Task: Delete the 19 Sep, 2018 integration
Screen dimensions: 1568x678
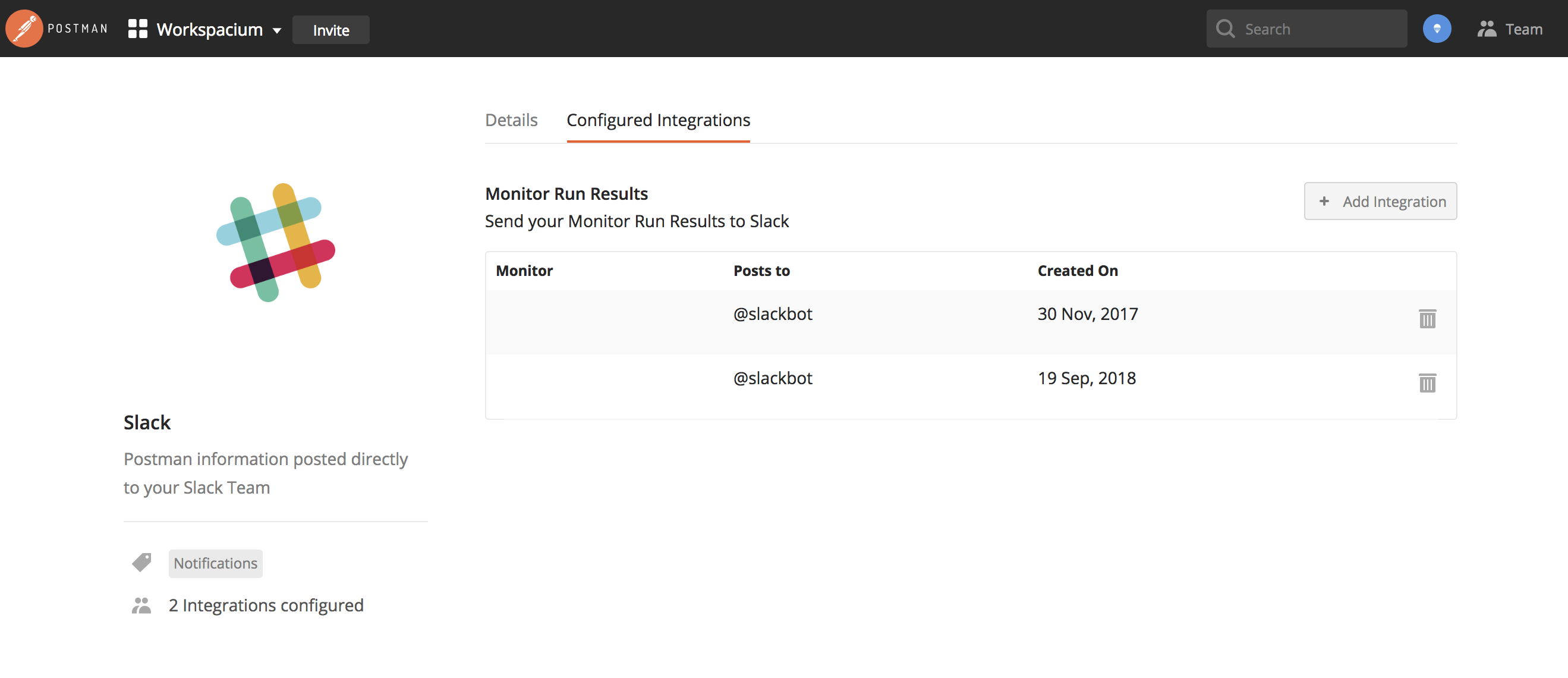Action: click(1427, 382)
